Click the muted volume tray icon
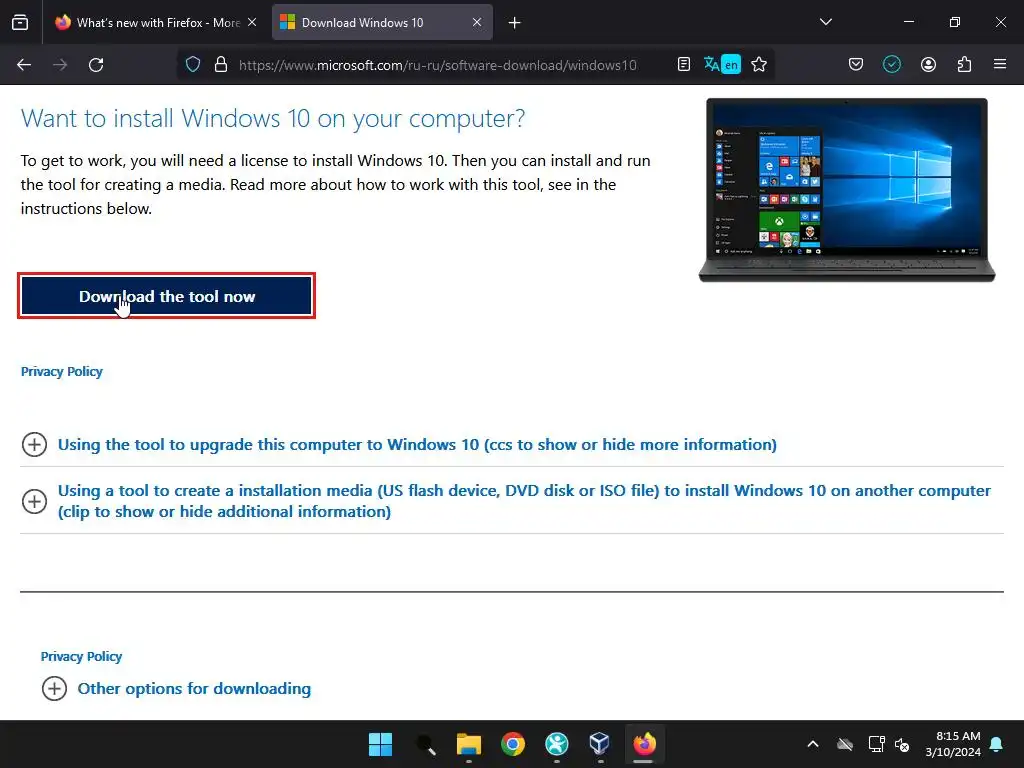 click(x=903, y=744)
